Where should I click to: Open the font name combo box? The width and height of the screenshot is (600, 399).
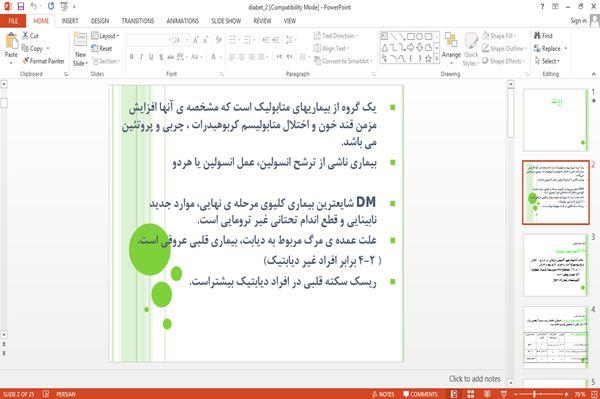(x=149, y=40)
